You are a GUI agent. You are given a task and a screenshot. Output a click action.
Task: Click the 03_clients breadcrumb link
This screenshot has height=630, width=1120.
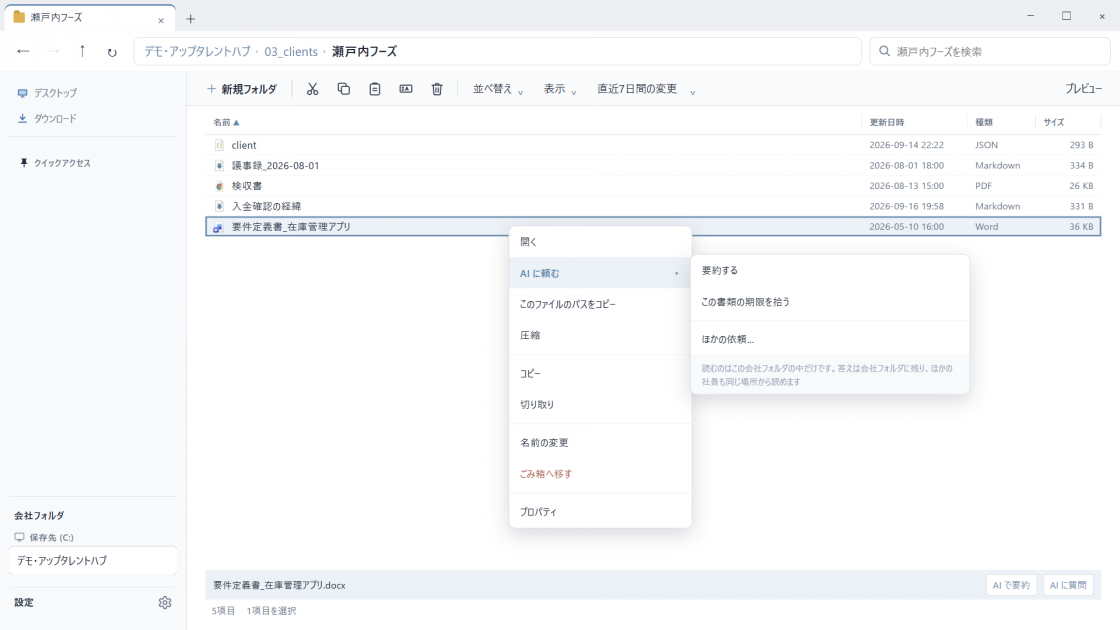pos(291,51)
